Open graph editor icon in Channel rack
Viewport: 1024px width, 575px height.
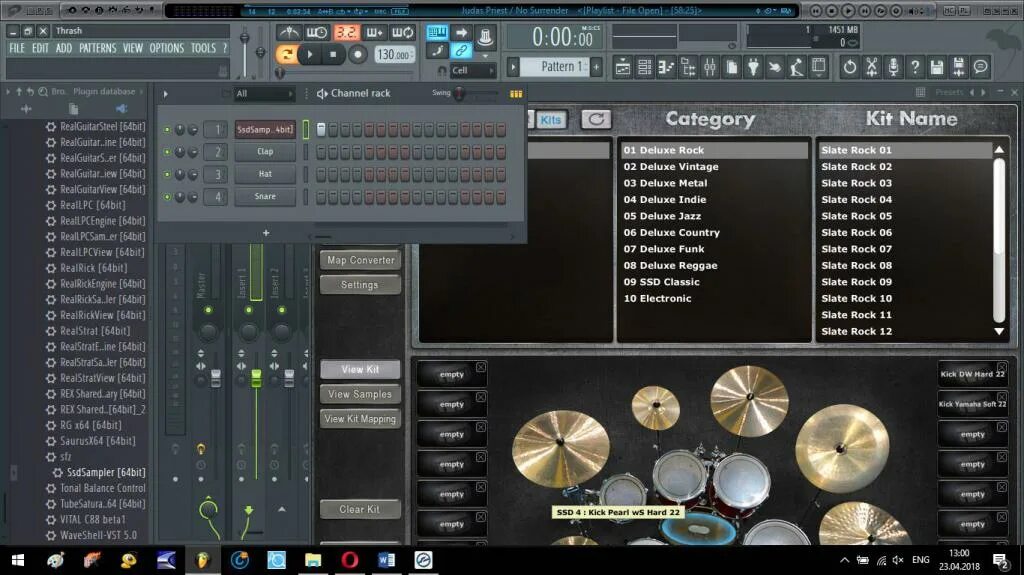click(x=516, y=94)
